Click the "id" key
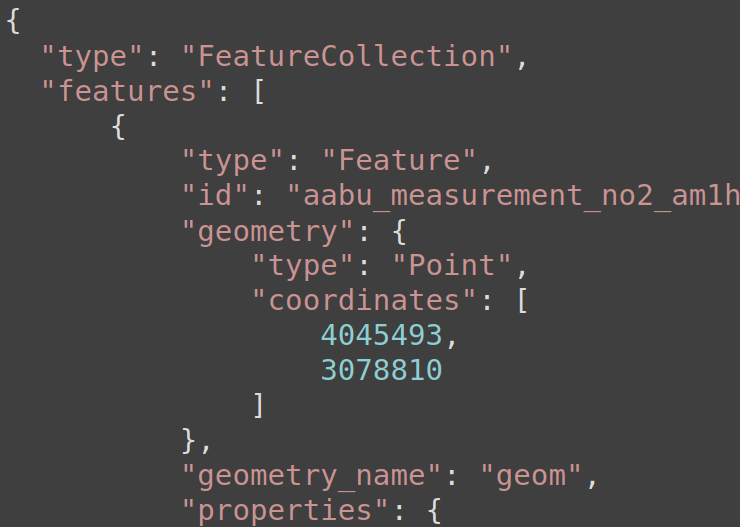740x527 pixels. [x=215, y=195]
